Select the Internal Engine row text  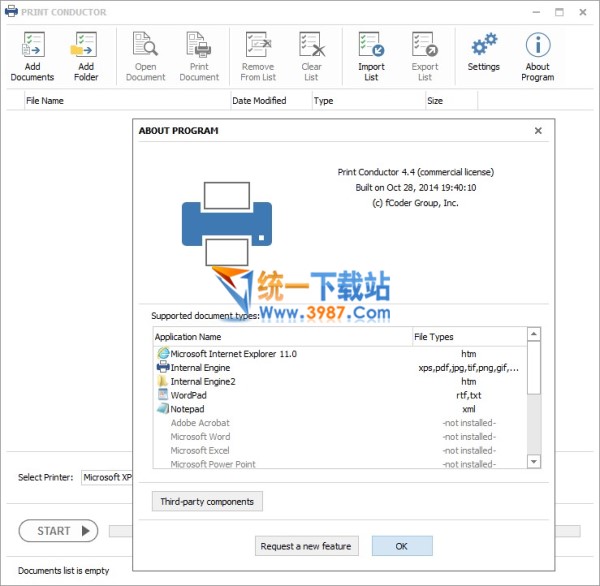coord(200,367)
